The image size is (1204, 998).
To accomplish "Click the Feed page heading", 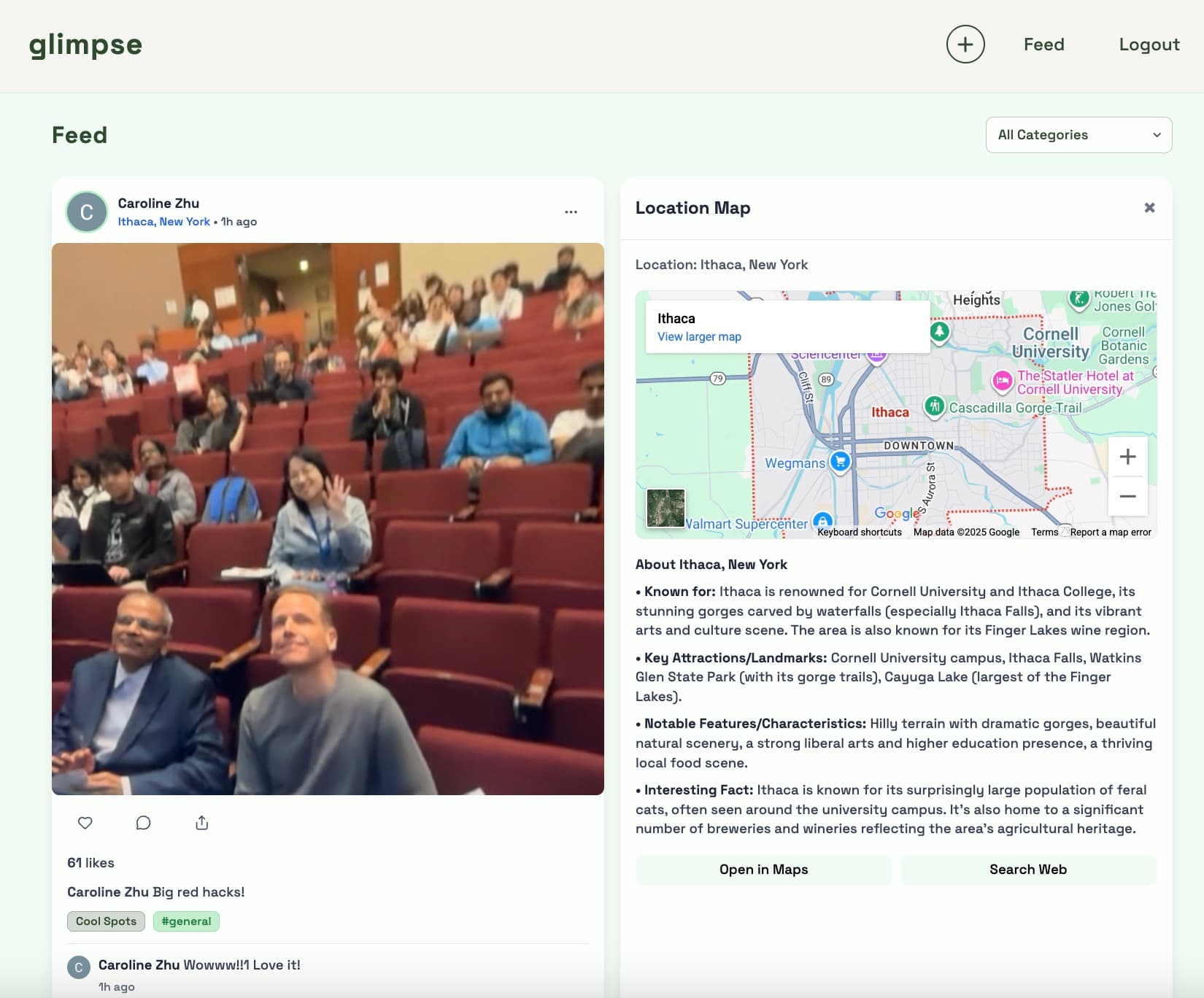I will pos(80,135).
